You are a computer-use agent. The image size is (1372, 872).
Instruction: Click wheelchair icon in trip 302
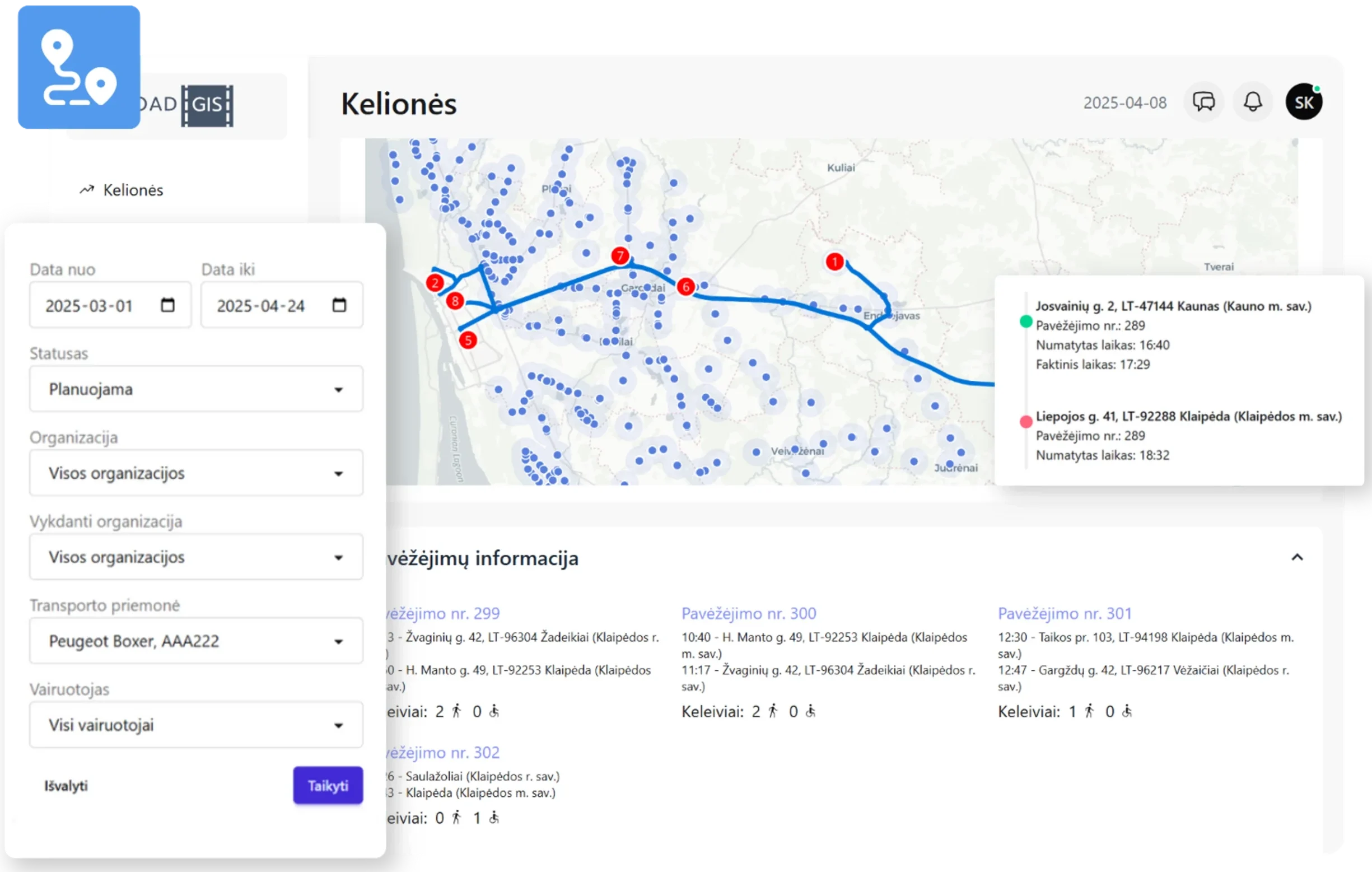click(494, 818)
